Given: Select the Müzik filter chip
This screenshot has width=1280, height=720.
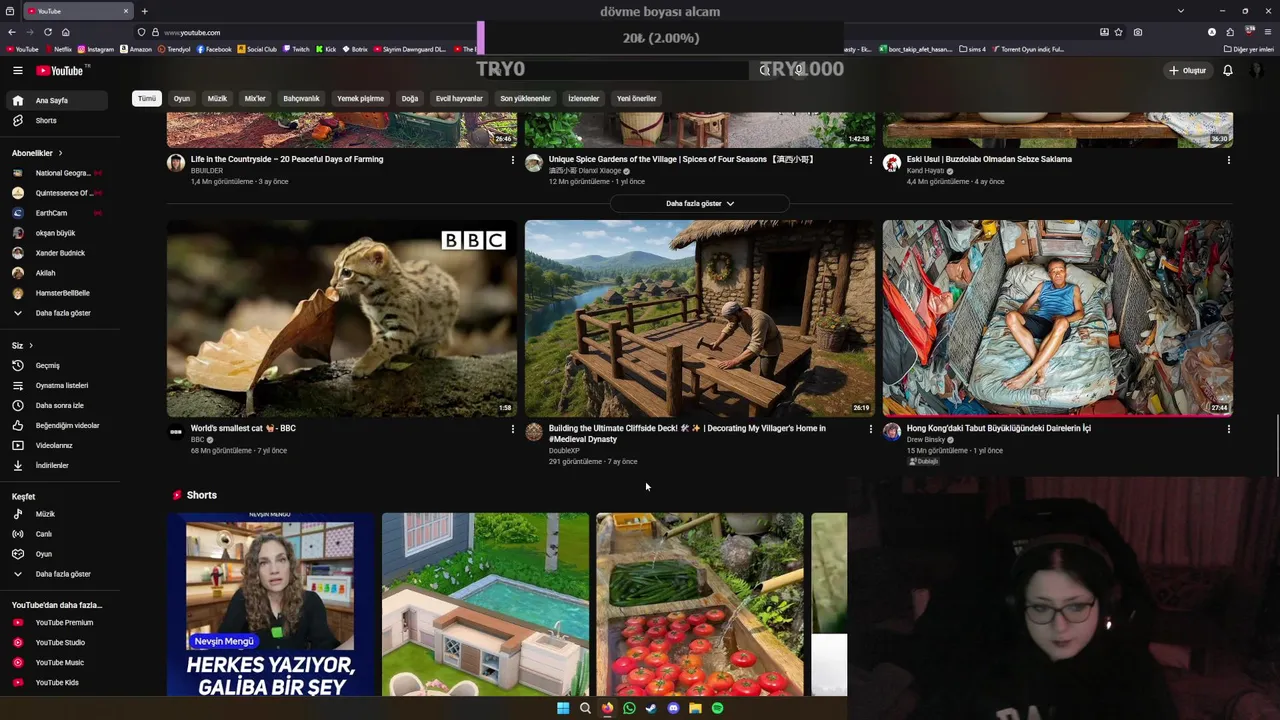Looking at the screenshot, I should tap(217, 98).
